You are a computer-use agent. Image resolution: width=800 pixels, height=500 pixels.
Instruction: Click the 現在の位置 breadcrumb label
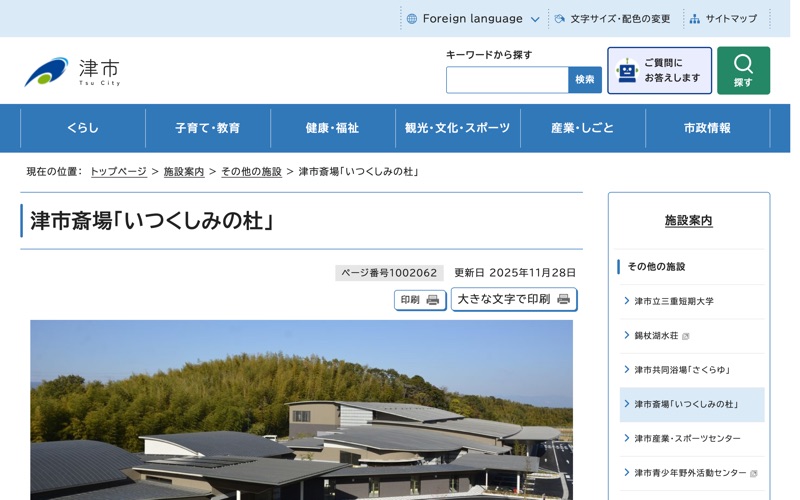pos(54,172)
